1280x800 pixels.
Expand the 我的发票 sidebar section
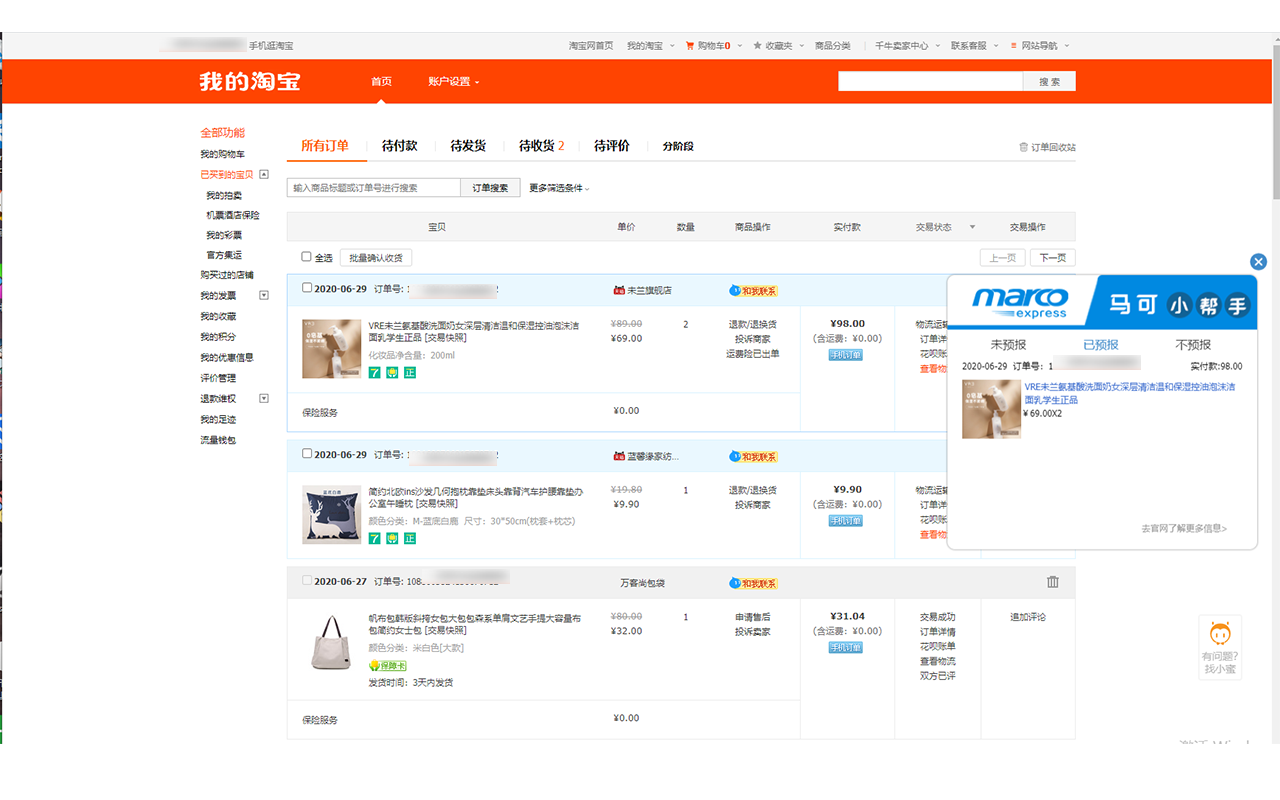[264, 295]
